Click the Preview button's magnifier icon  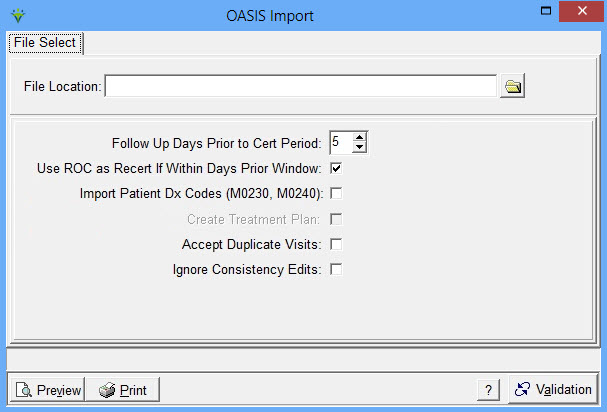(x=25, y=390)
